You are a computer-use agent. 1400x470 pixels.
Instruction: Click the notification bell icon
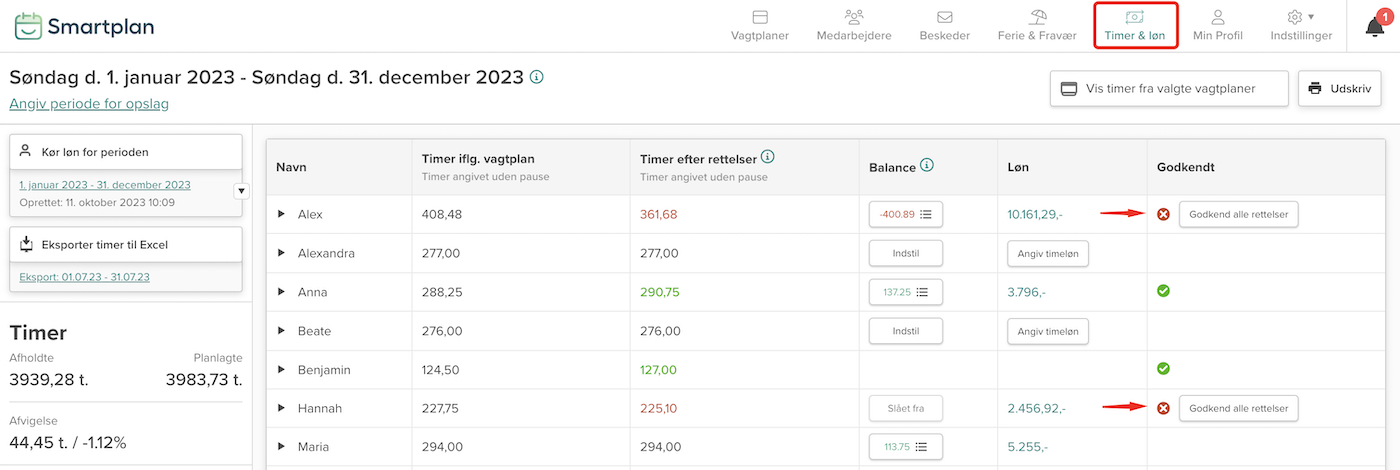tap(1375, 27)
